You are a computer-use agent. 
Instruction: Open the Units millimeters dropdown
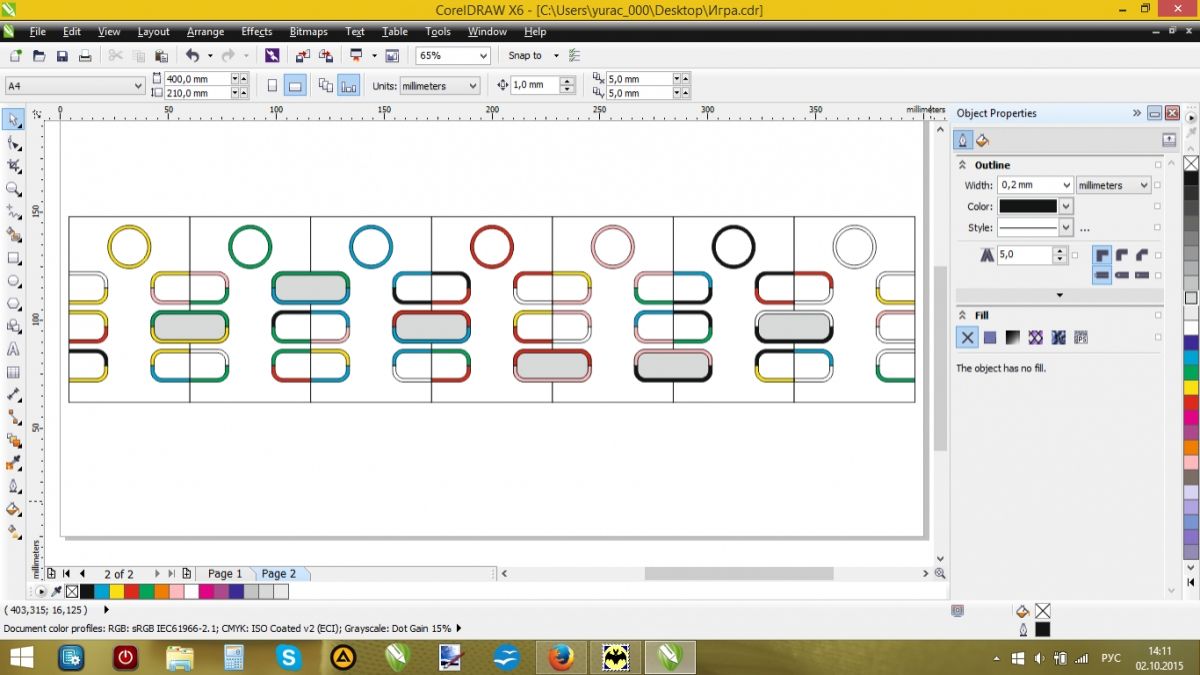pyautogui.click(x=472, y=86)
